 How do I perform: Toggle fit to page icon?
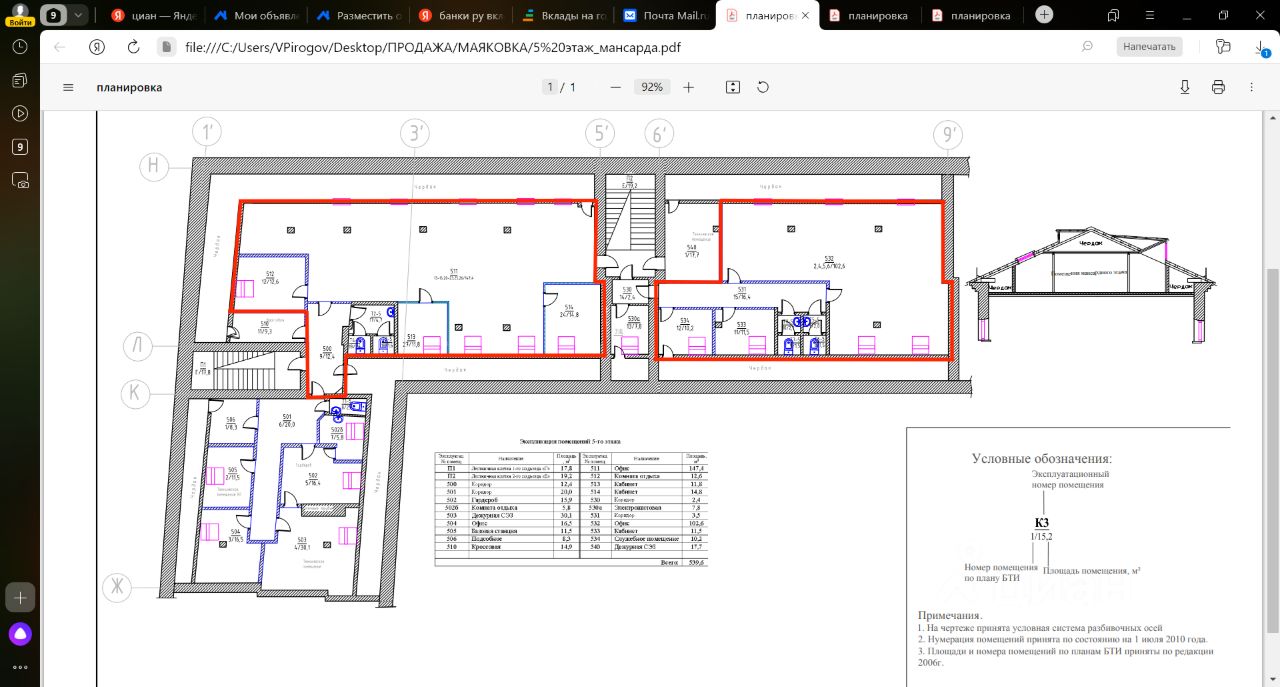pos(733,87)
